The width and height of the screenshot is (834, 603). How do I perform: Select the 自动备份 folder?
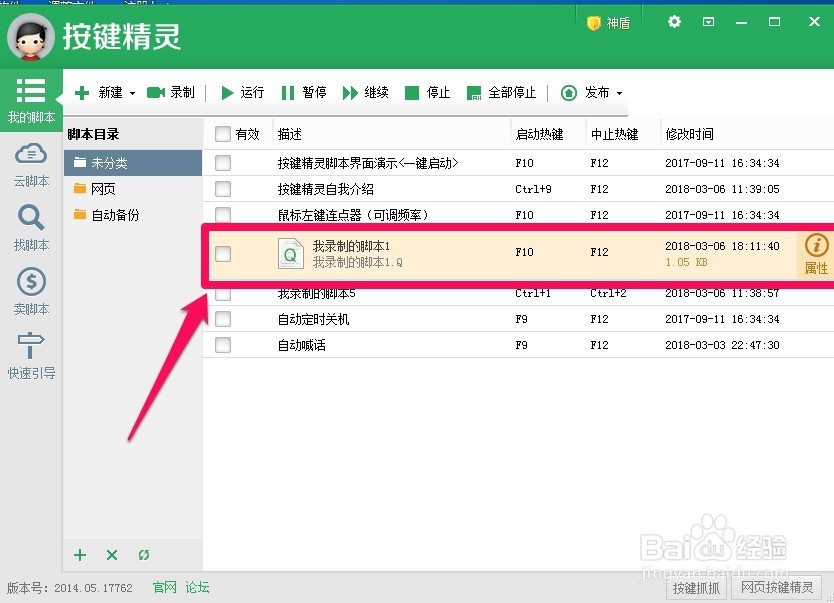point(133,215)
